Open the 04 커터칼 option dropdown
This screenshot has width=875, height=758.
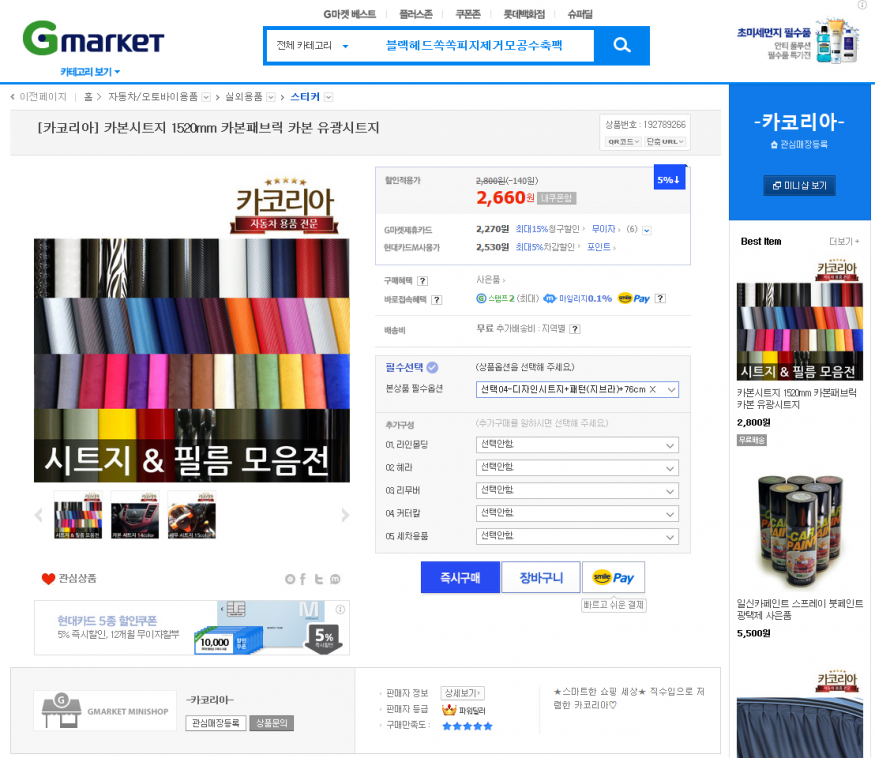577,514
